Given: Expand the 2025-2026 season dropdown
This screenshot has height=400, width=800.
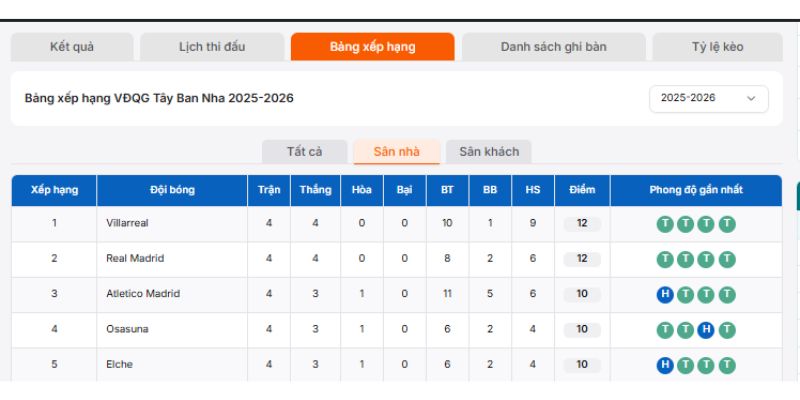Looking at the screenshot, I should pos(708,98).
